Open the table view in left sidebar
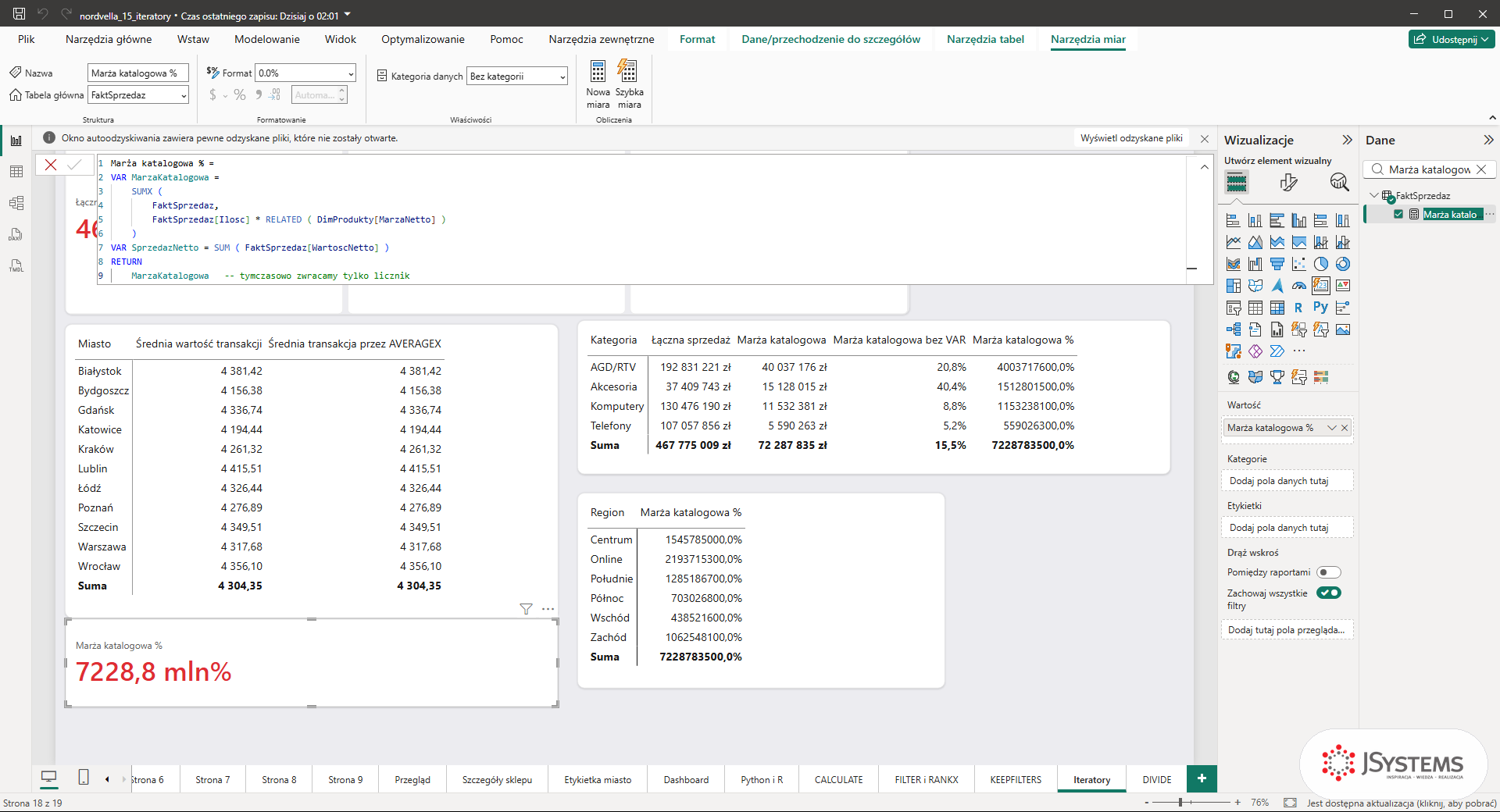 16,172
